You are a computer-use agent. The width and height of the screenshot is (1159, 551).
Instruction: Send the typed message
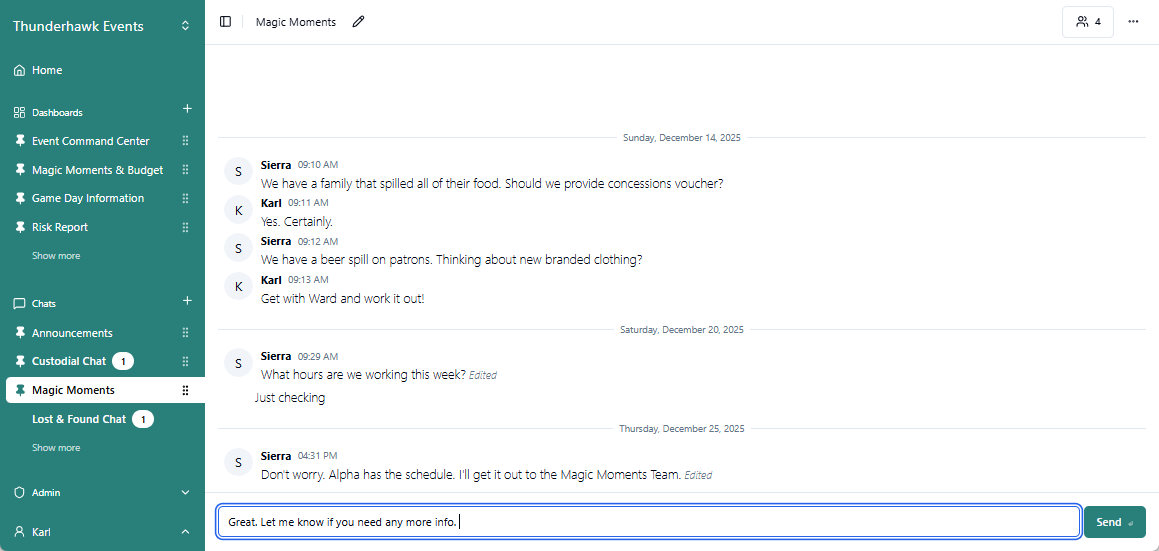(1114, 522)
